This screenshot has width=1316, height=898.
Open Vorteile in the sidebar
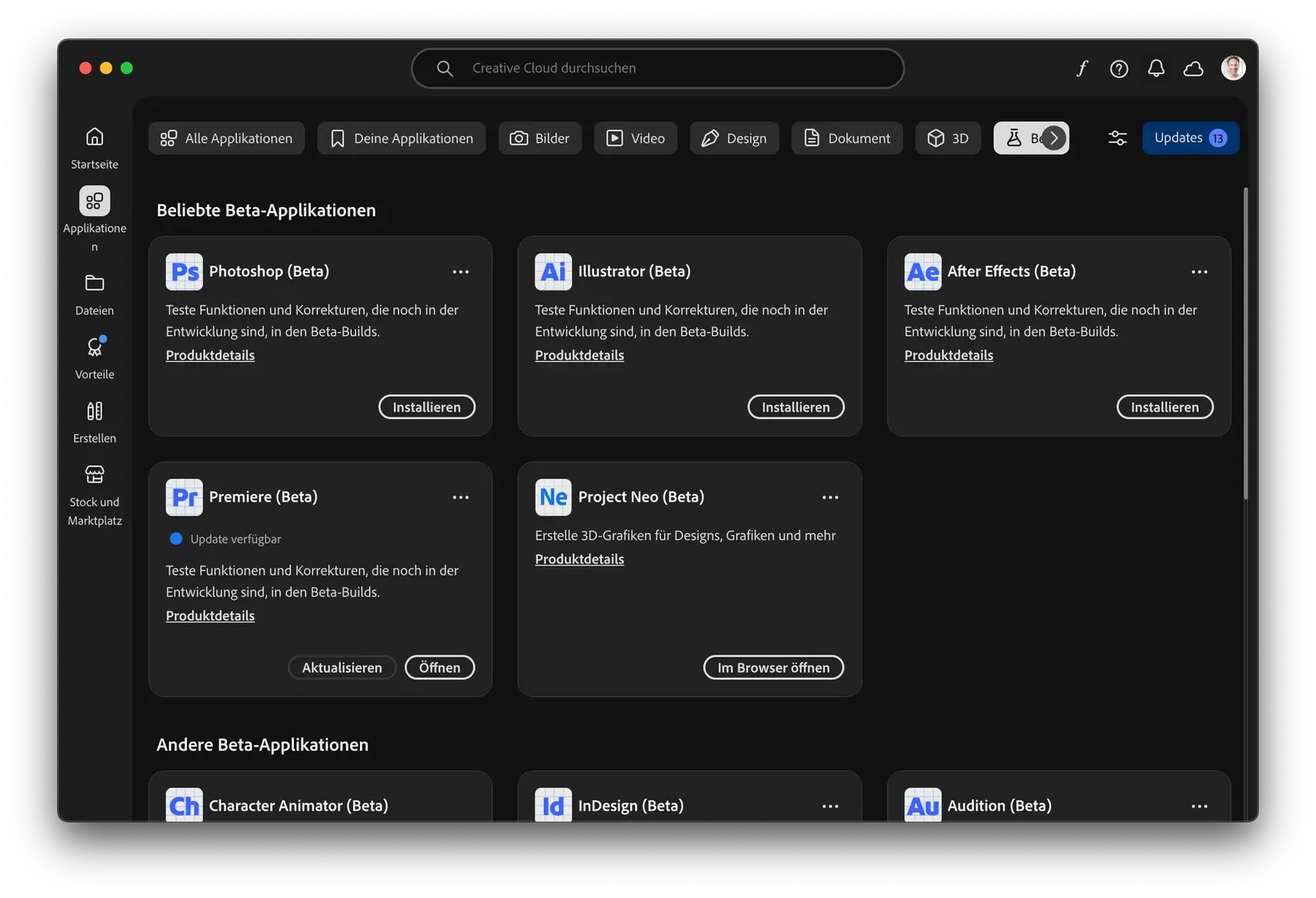95,358
